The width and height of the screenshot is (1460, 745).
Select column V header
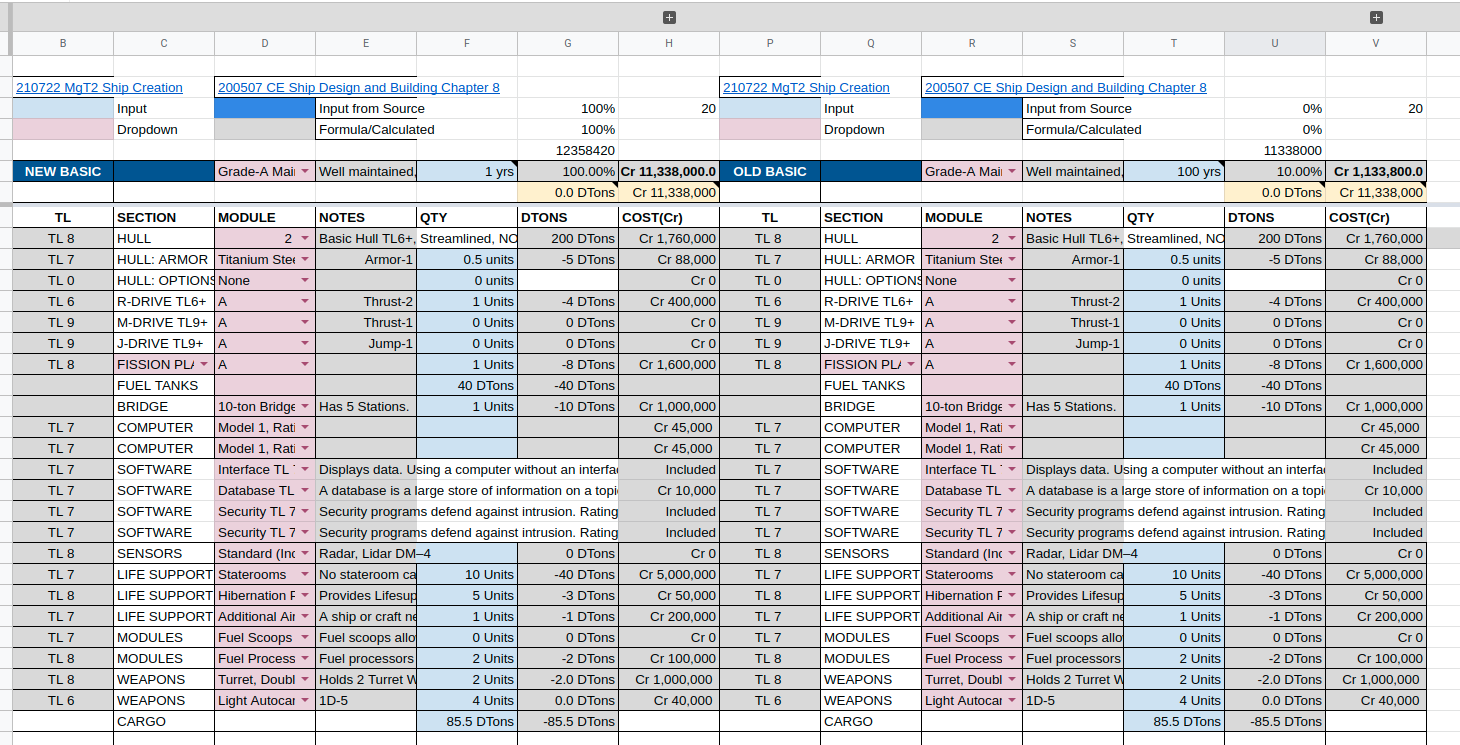[x=1376, y=44]
